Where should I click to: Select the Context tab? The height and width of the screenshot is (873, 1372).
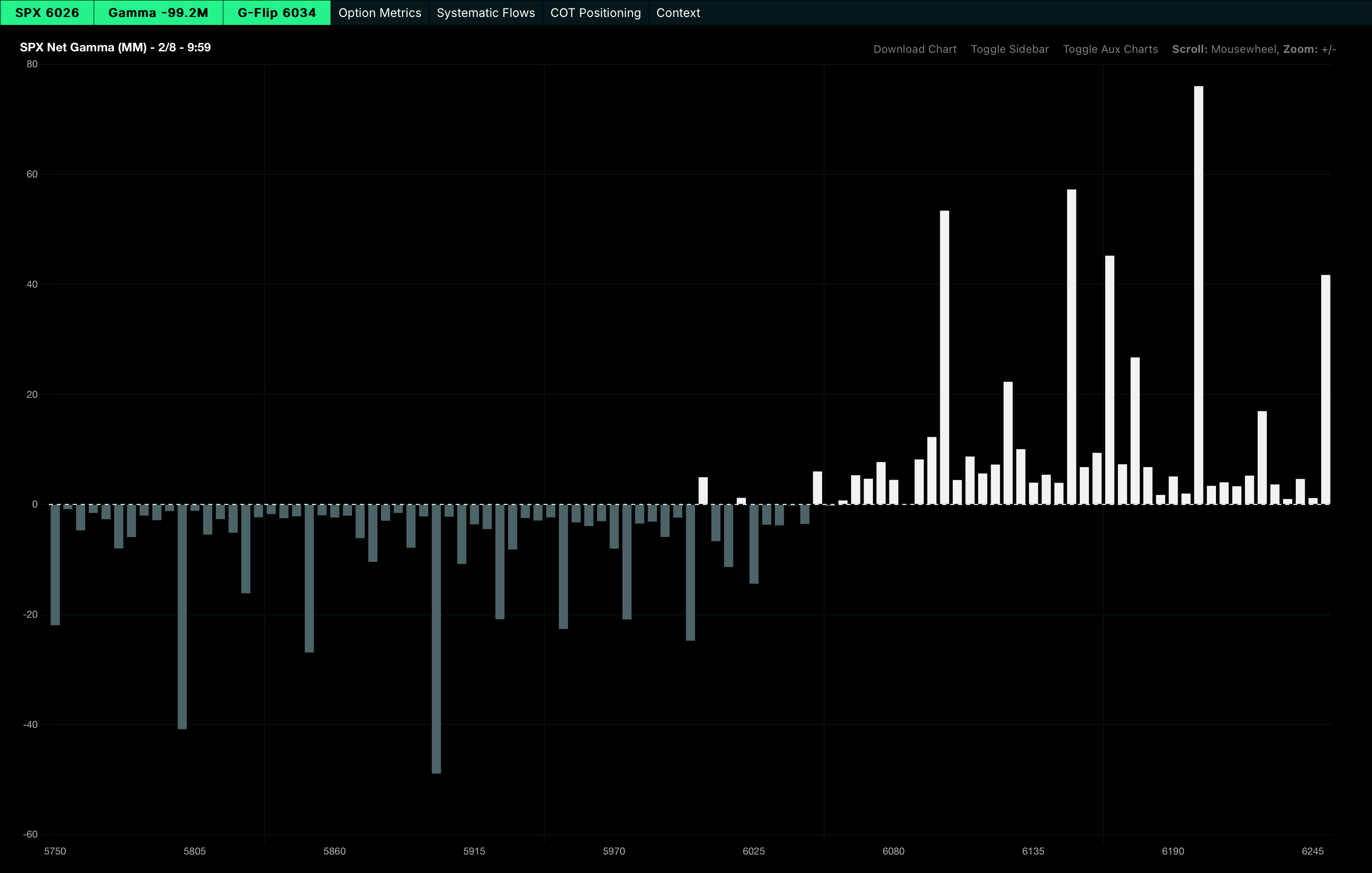tap(678, 12)
